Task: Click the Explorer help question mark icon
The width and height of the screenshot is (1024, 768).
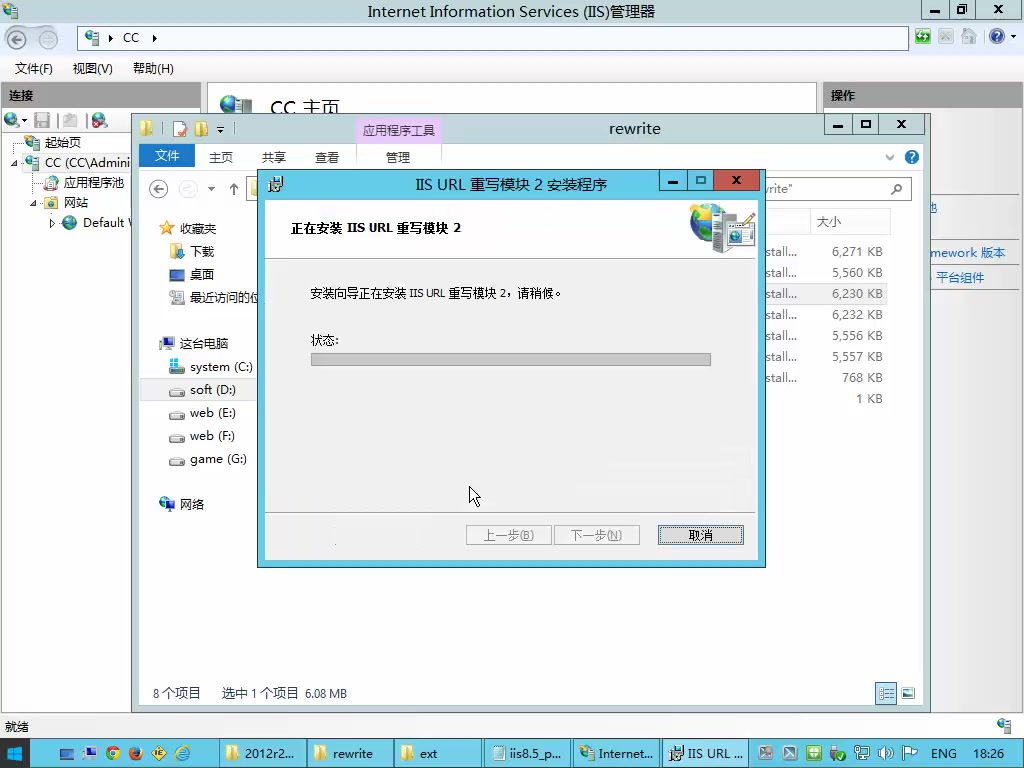Action: click(x=912, y=157)
